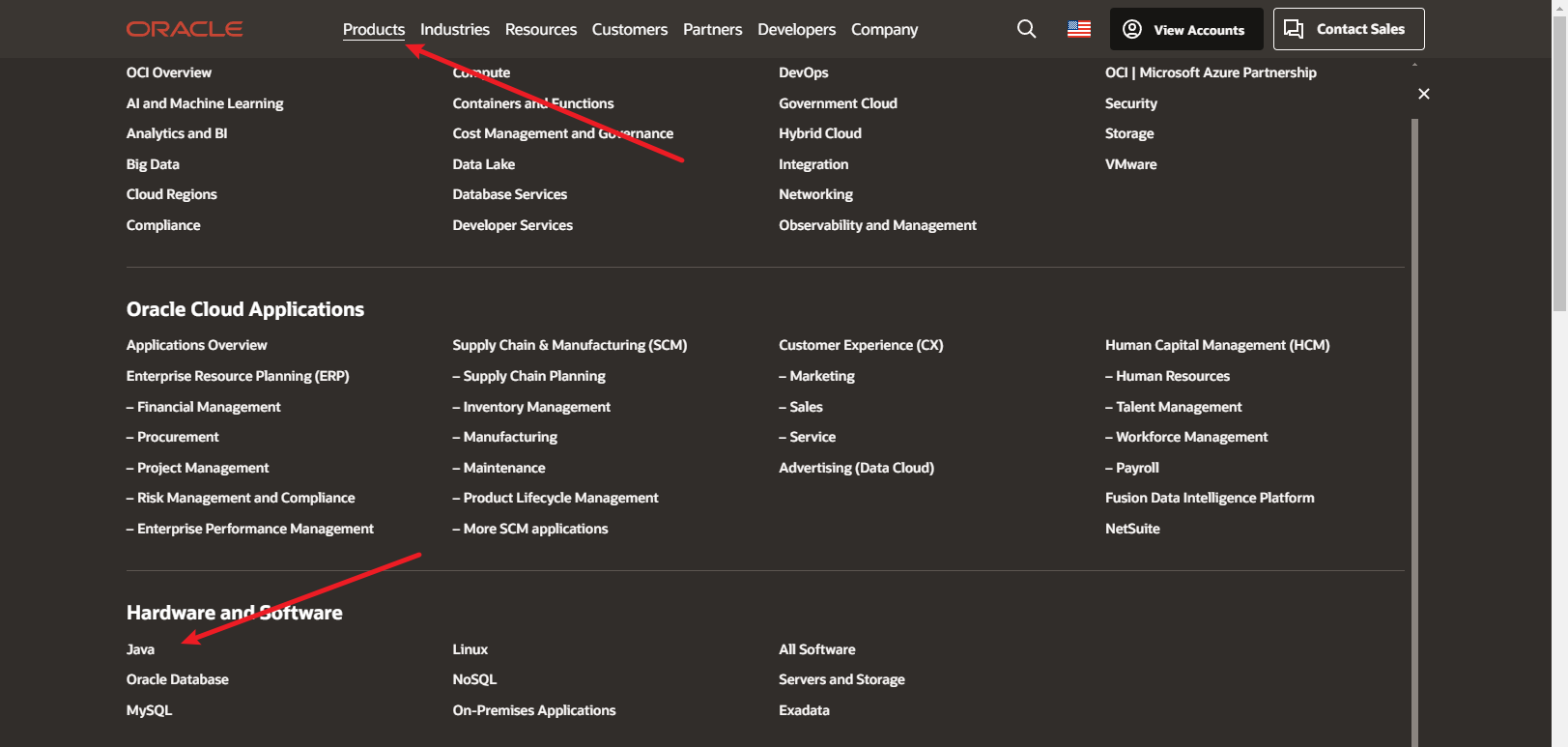The height and width of the screenshot is (747, 1568).
Task: Click the NetSuite link
Action: [1132, 529]
